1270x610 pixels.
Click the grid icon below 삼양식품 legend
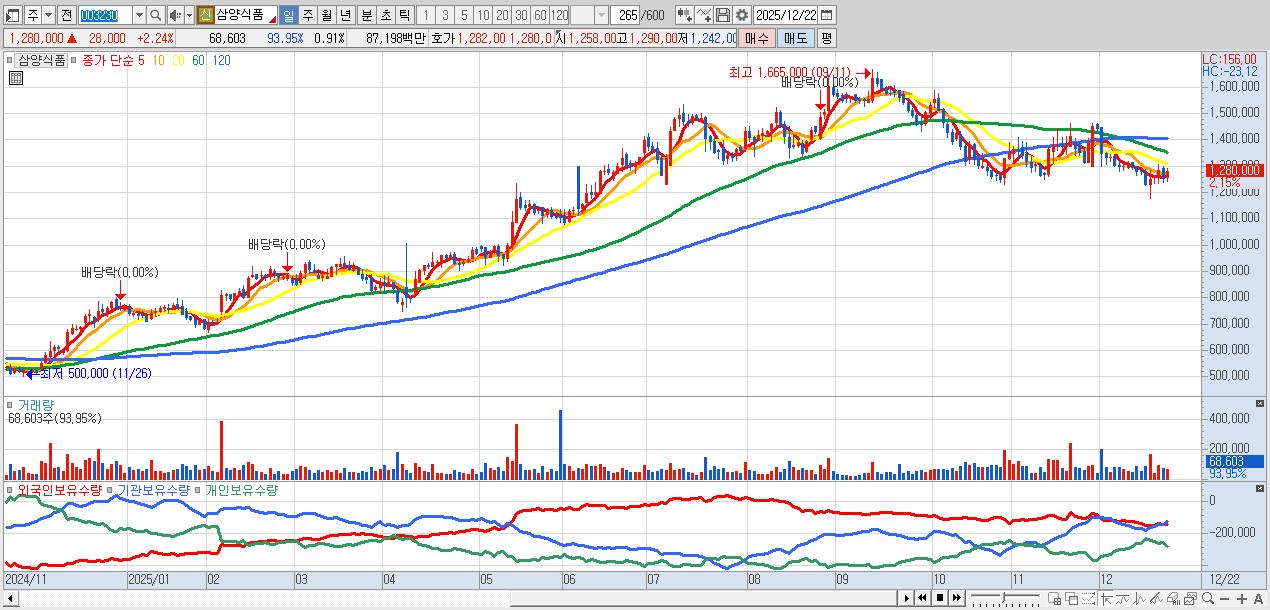pos(16,77)
